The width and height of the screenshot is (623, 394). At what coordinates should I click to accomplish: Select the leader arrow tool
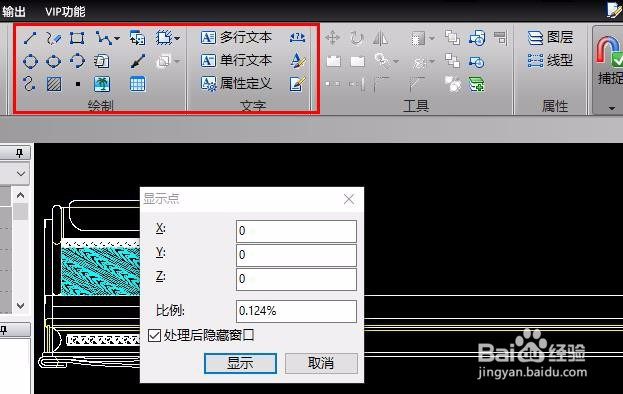coord(138,61)
